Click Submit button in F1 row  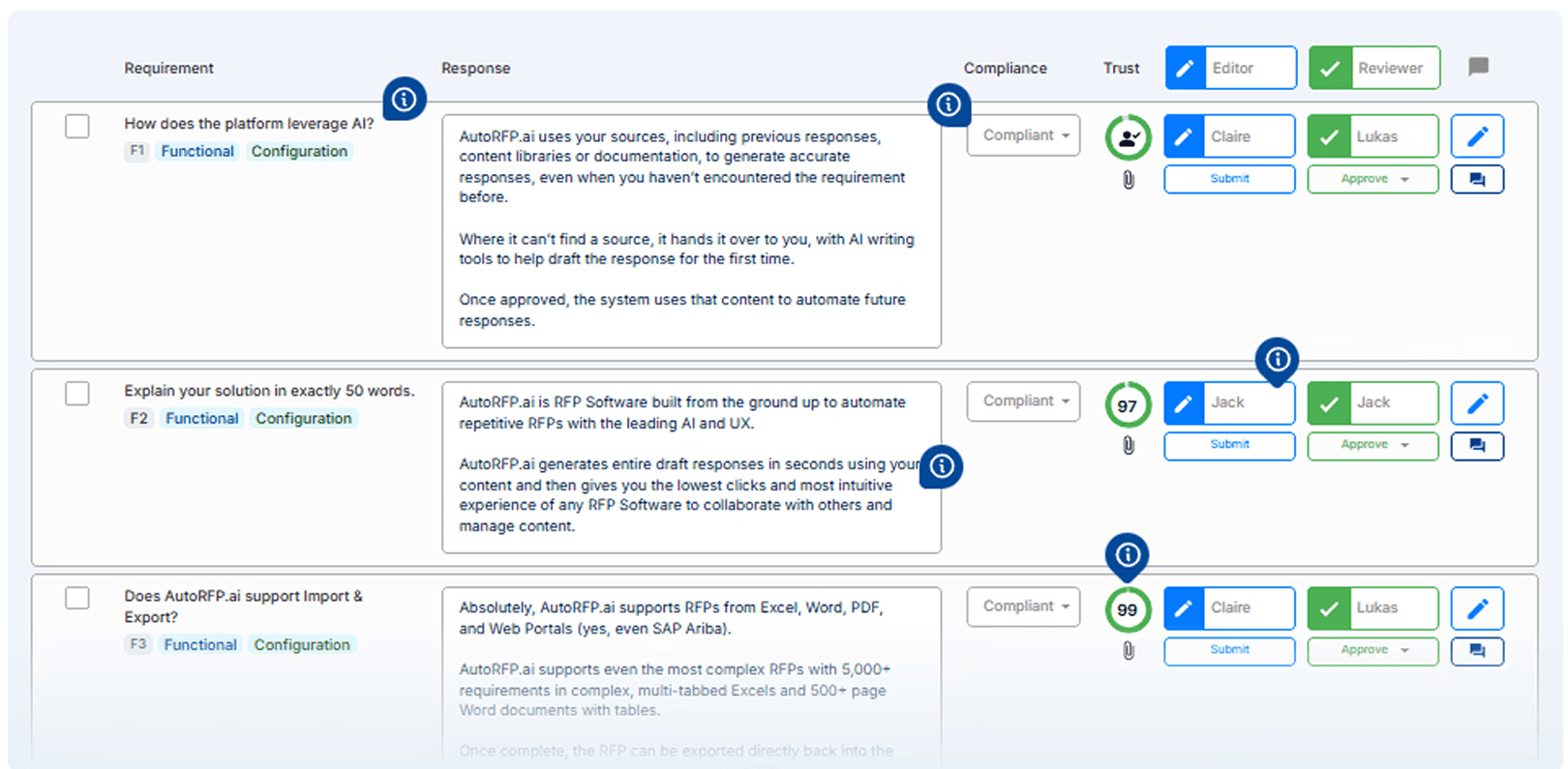1229,179
